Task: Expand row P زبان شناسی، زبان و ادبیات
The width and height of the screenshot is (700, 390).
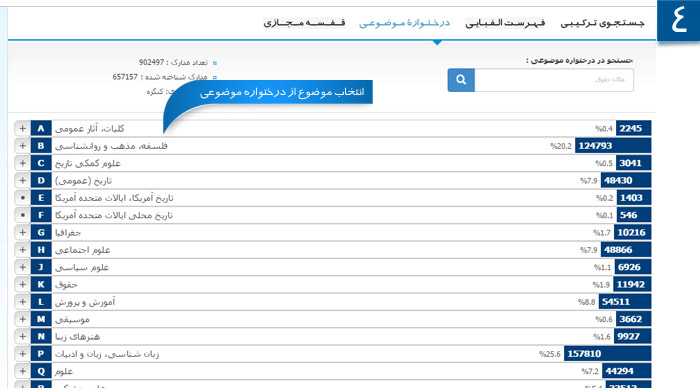Action: 22,354
